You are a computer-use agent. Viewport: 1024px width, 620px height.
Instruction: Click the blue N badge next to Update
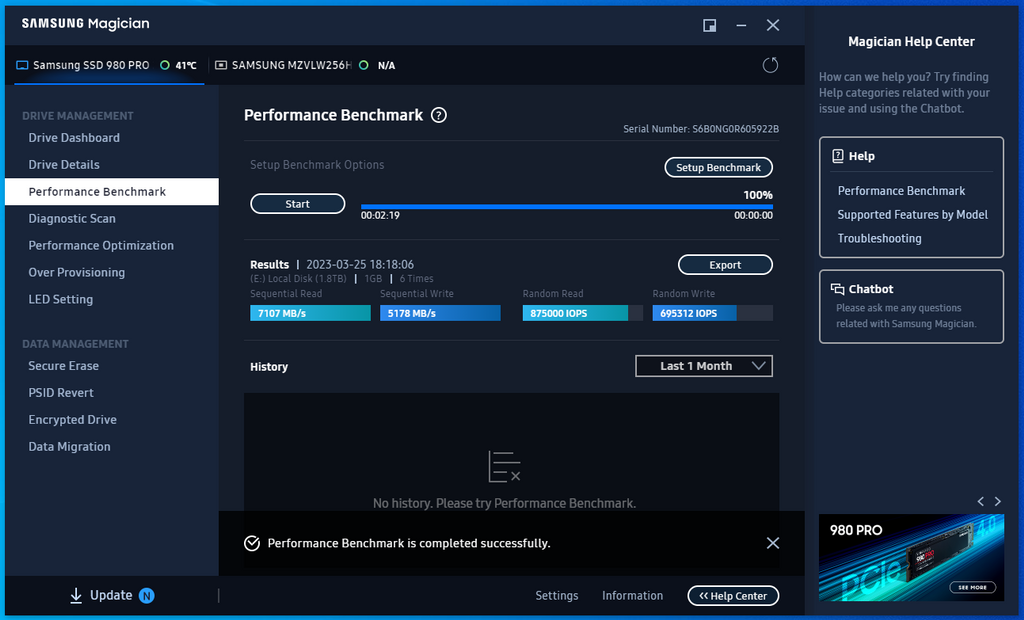click(x=147, y=595)
